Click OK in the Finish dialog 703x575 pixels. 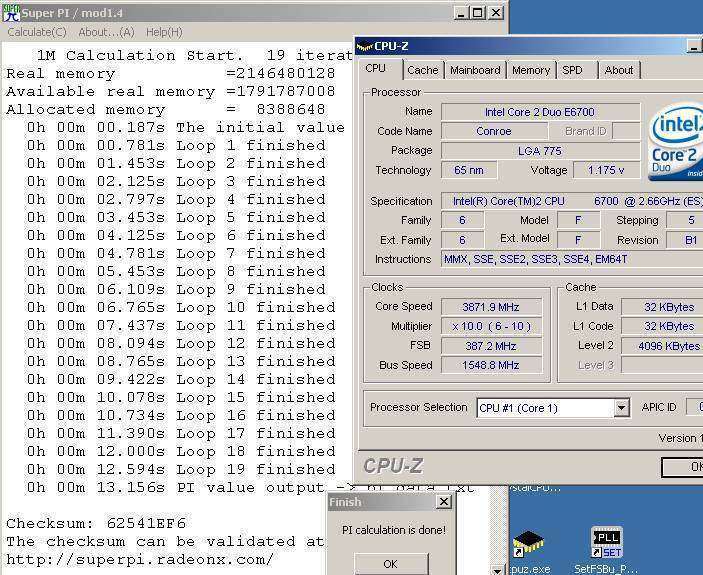pyautogui.click(x=391, y=564)
